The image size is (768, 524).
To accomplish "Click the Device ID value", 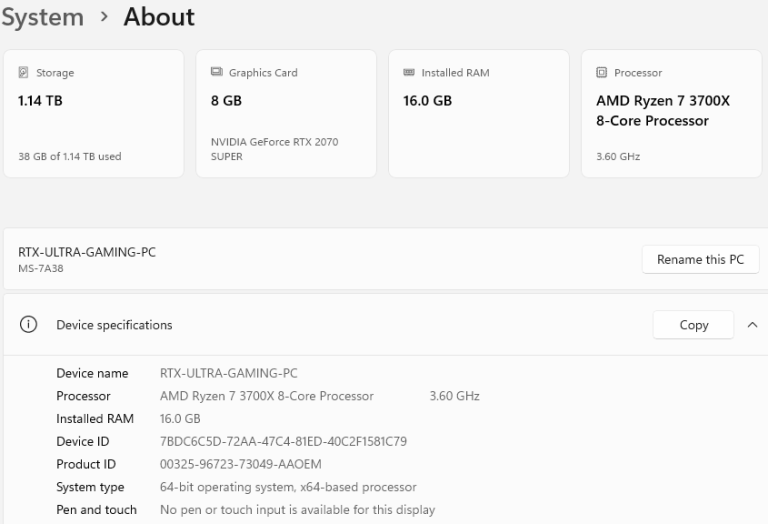I will (x=283, y=441).
